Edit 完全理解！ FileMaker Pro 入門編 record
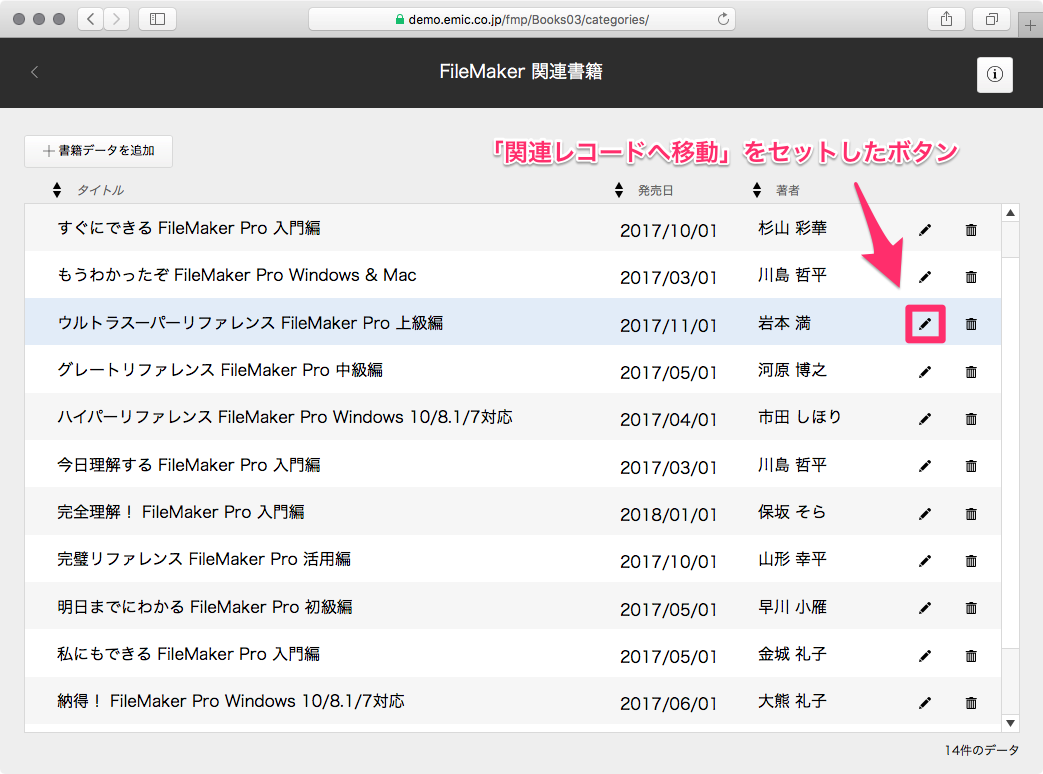Viewport: 1043px width, 774px height. (925, 513)
